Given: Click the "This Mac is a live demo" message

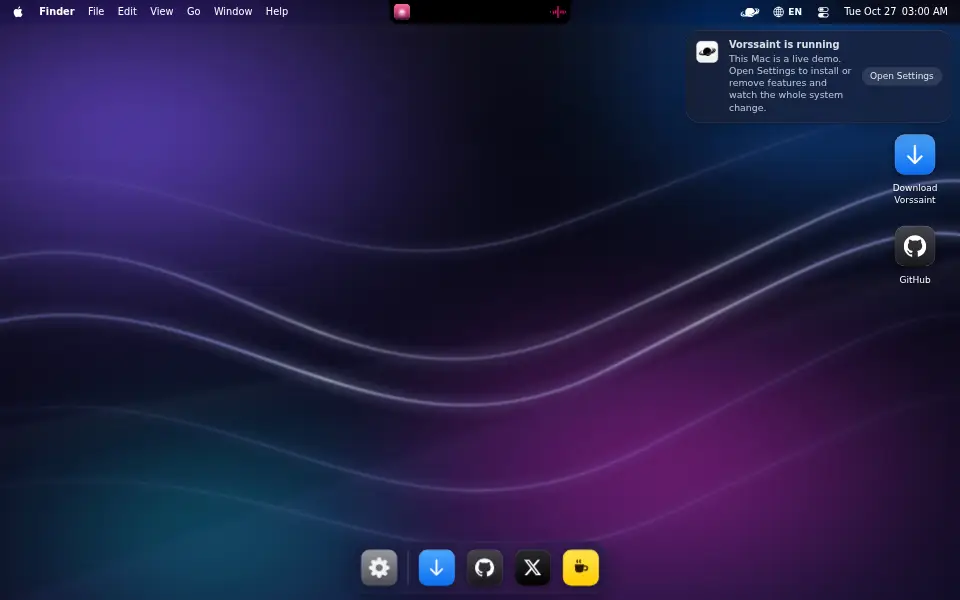Looking at the screenshot, I should (790, 83).
